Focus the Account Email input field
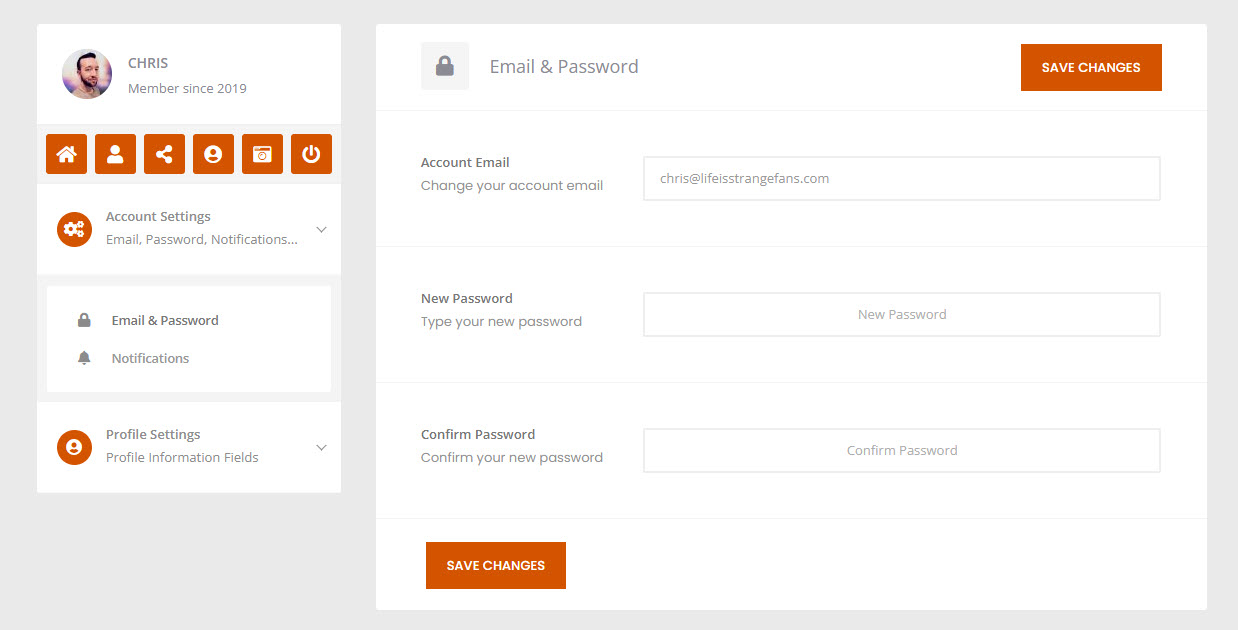This screenshot has height=630, width=1238. pos(902,178)
